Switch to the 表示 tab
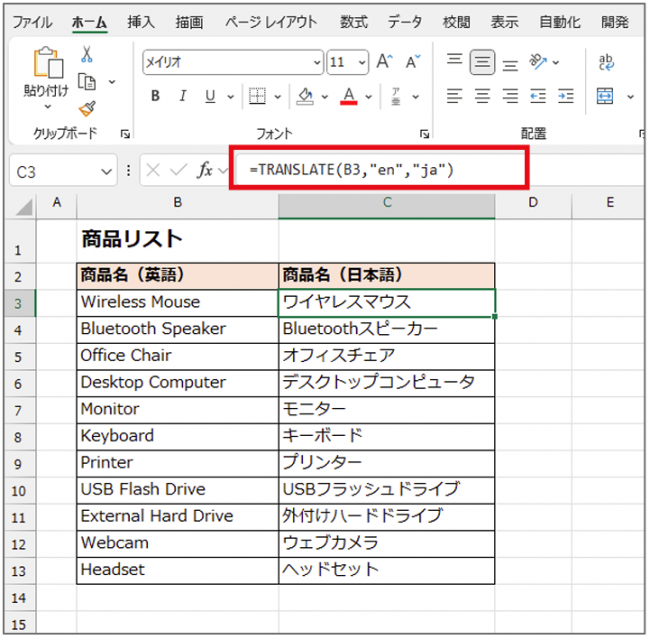This screenshot has width=650, height=640. 504,22
